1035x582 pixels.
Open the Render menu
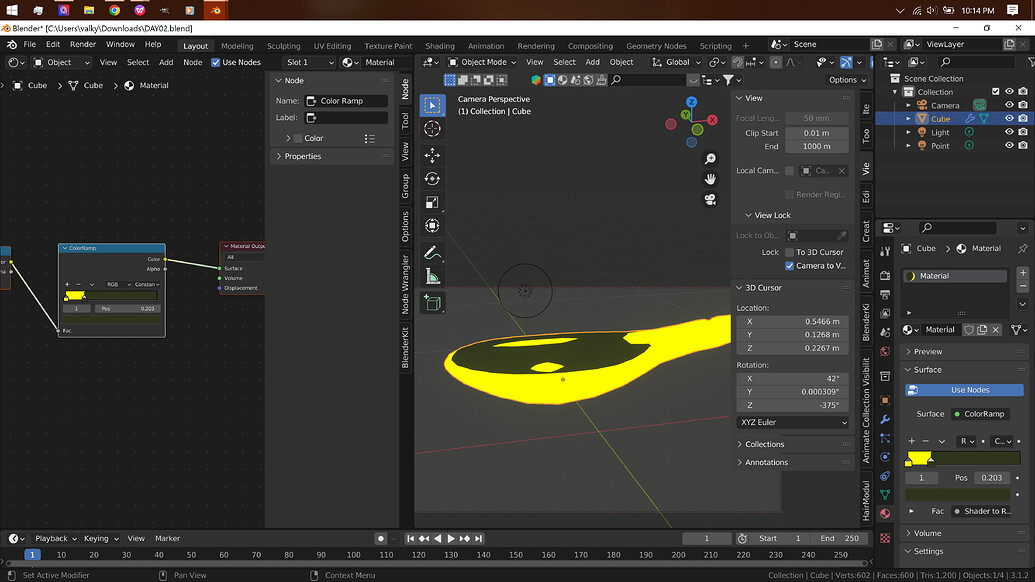point(83,44)
